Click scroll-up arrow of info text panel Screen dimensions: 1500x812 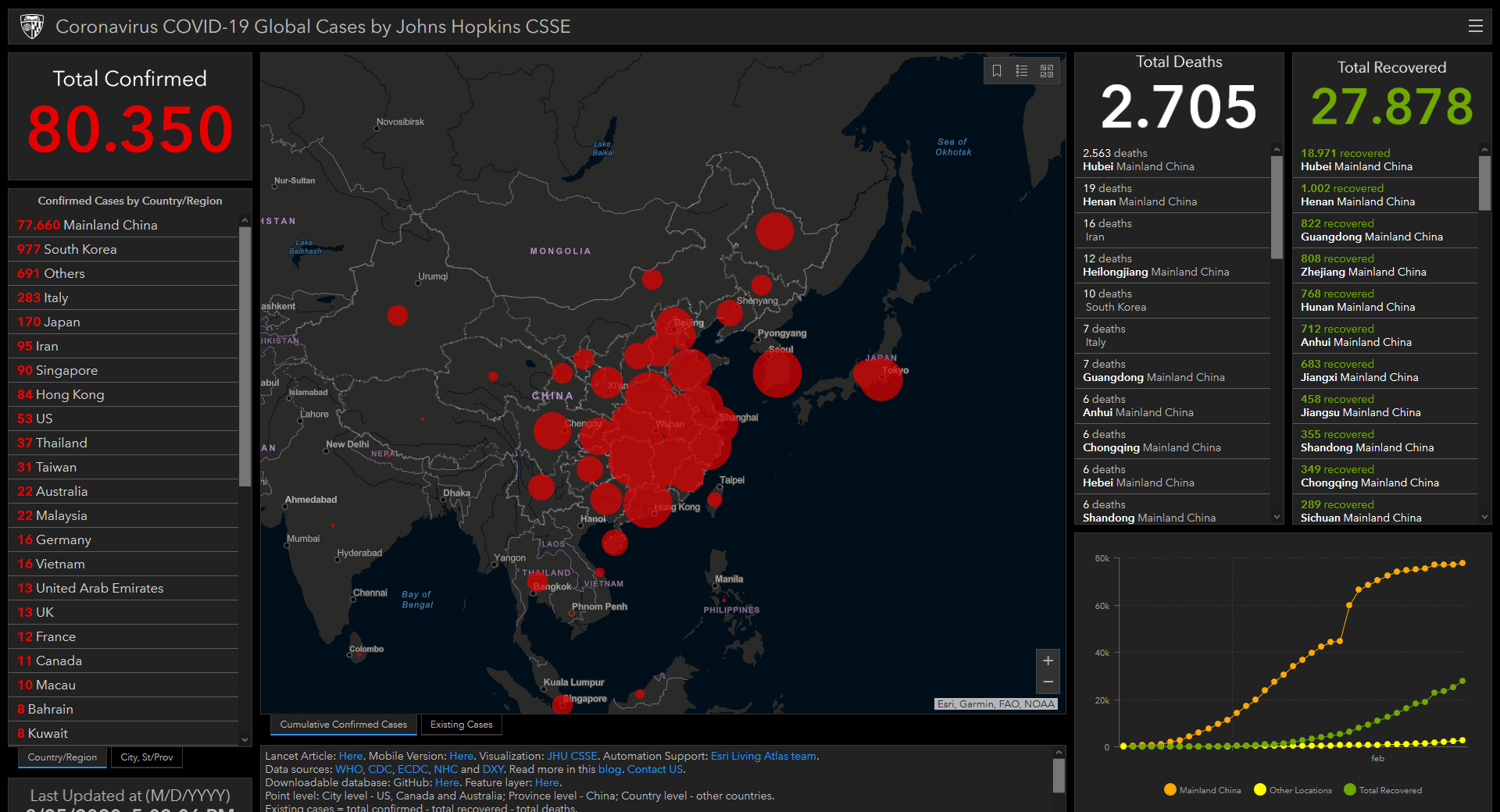1059,753
